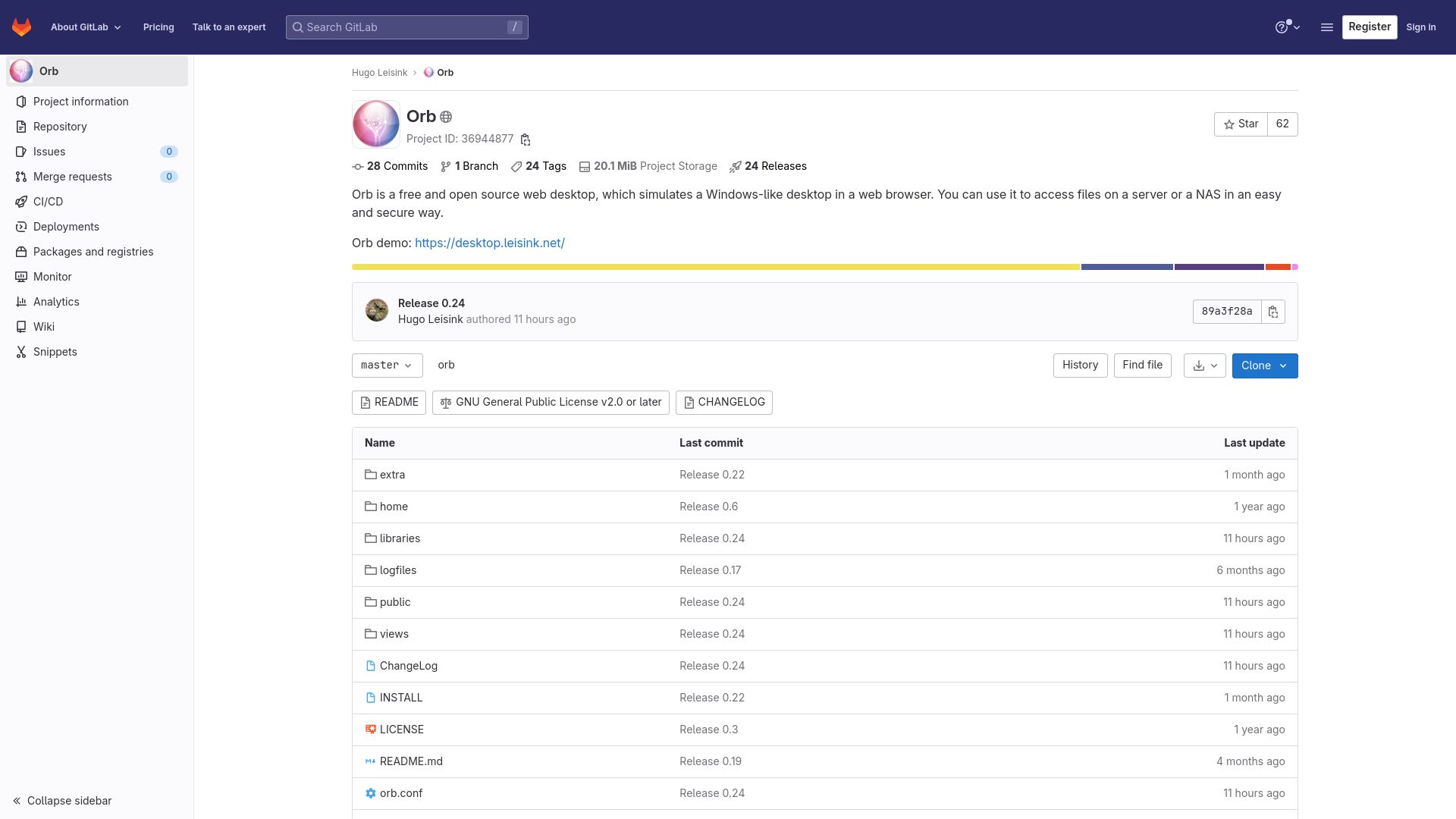This screenshot has width=1456, height=819.
Task: Copy the project ID with clipboard icon
Action: (x=526, y=140)
